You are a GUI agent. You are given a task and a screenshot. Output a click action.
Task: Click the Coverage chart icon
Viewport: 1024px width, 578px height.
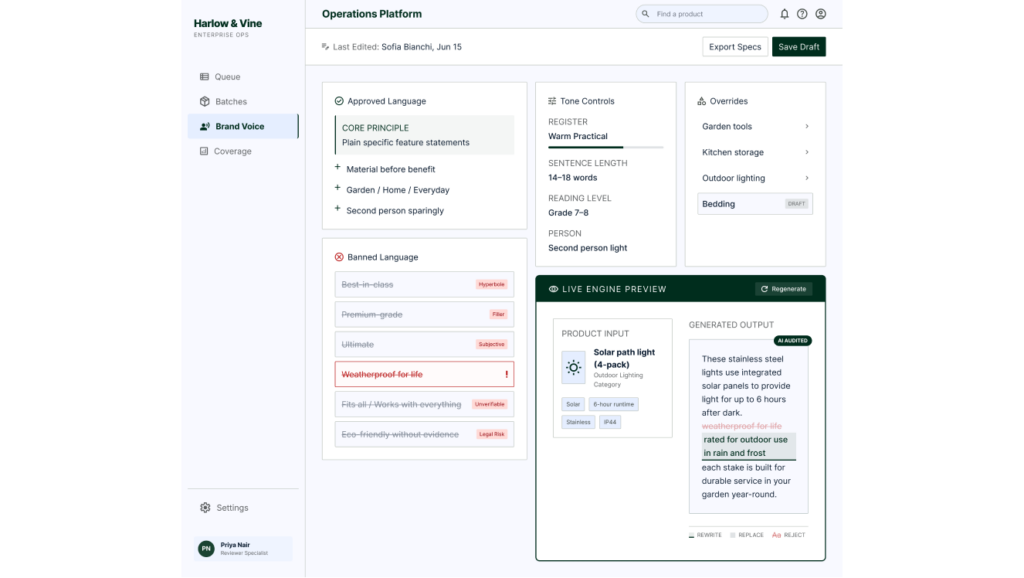[204, 151]
